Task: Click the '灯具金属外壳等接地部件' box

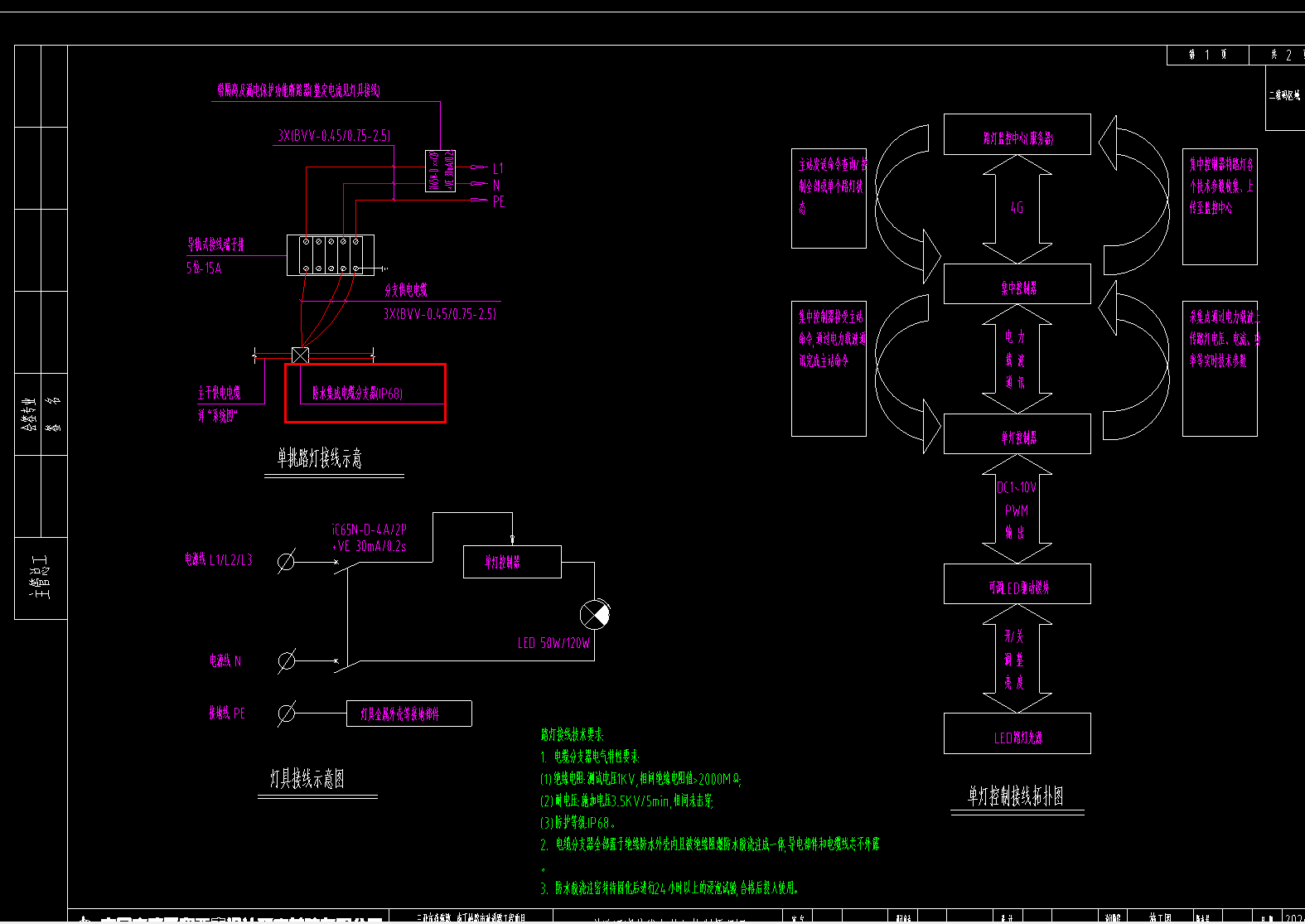Action: (x=409, y=714)
